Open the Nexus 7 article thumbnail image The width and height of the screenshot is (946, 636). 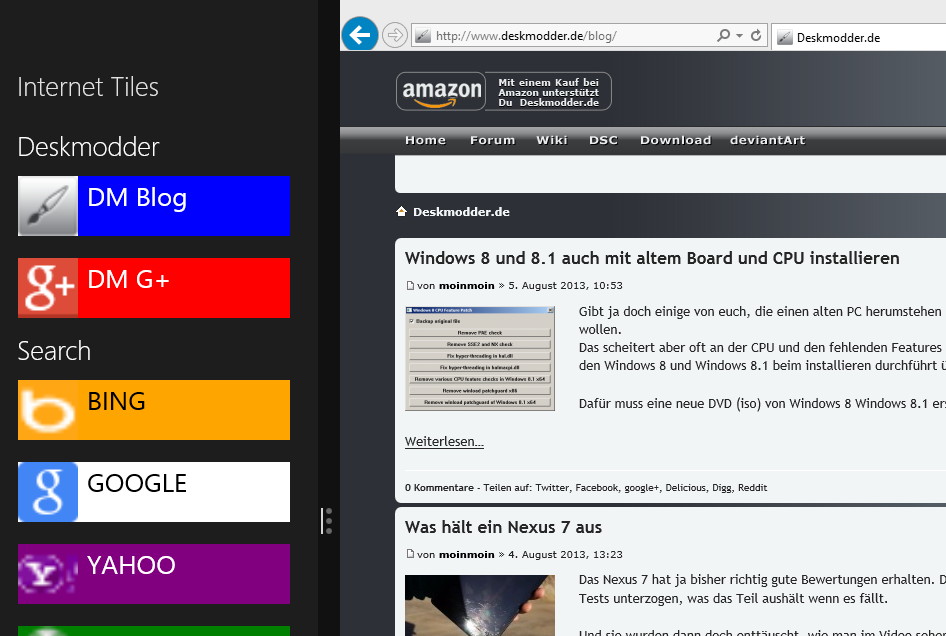[x=480, y=605]
